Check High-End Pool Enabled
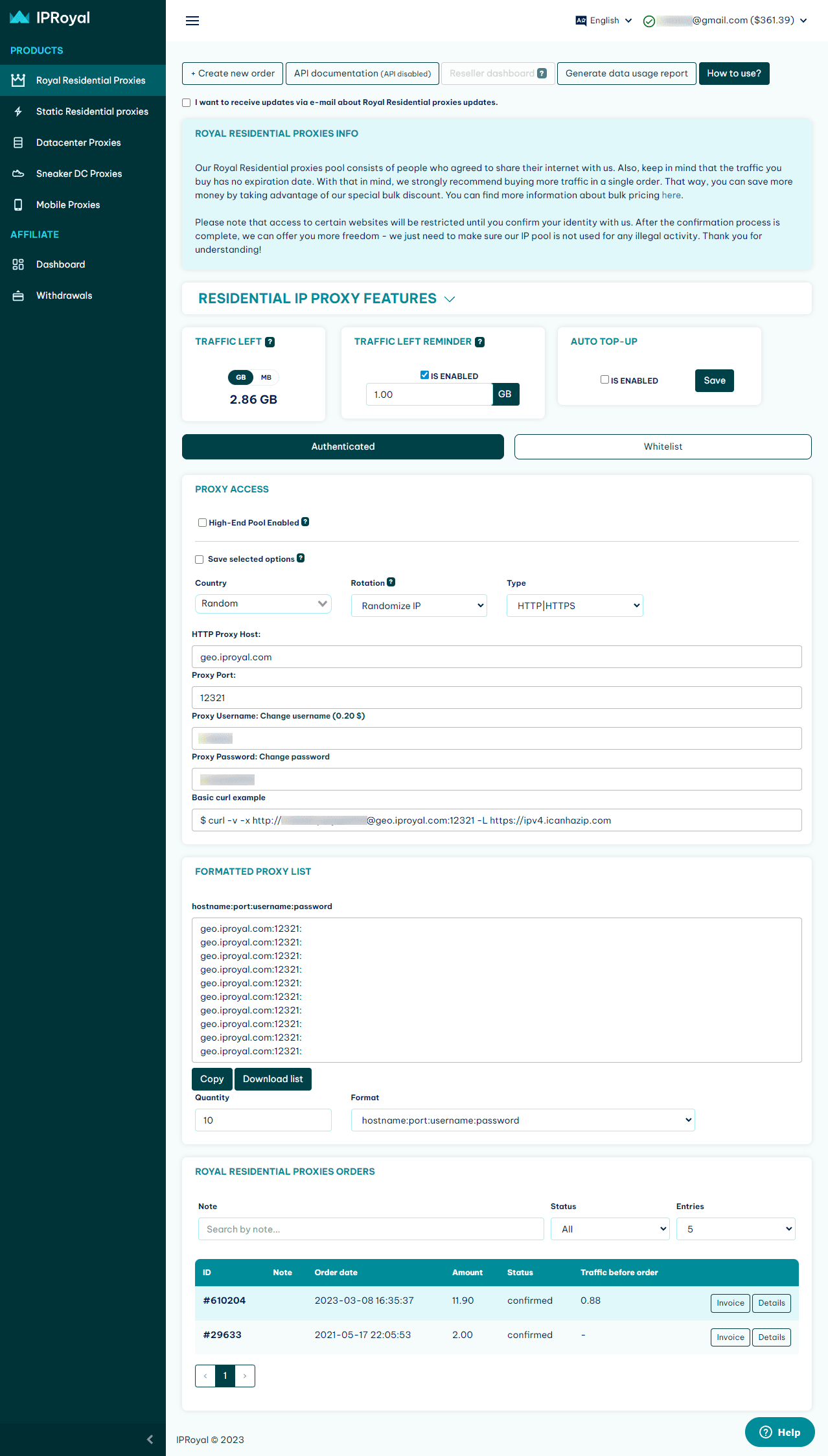 coord(202,522)
